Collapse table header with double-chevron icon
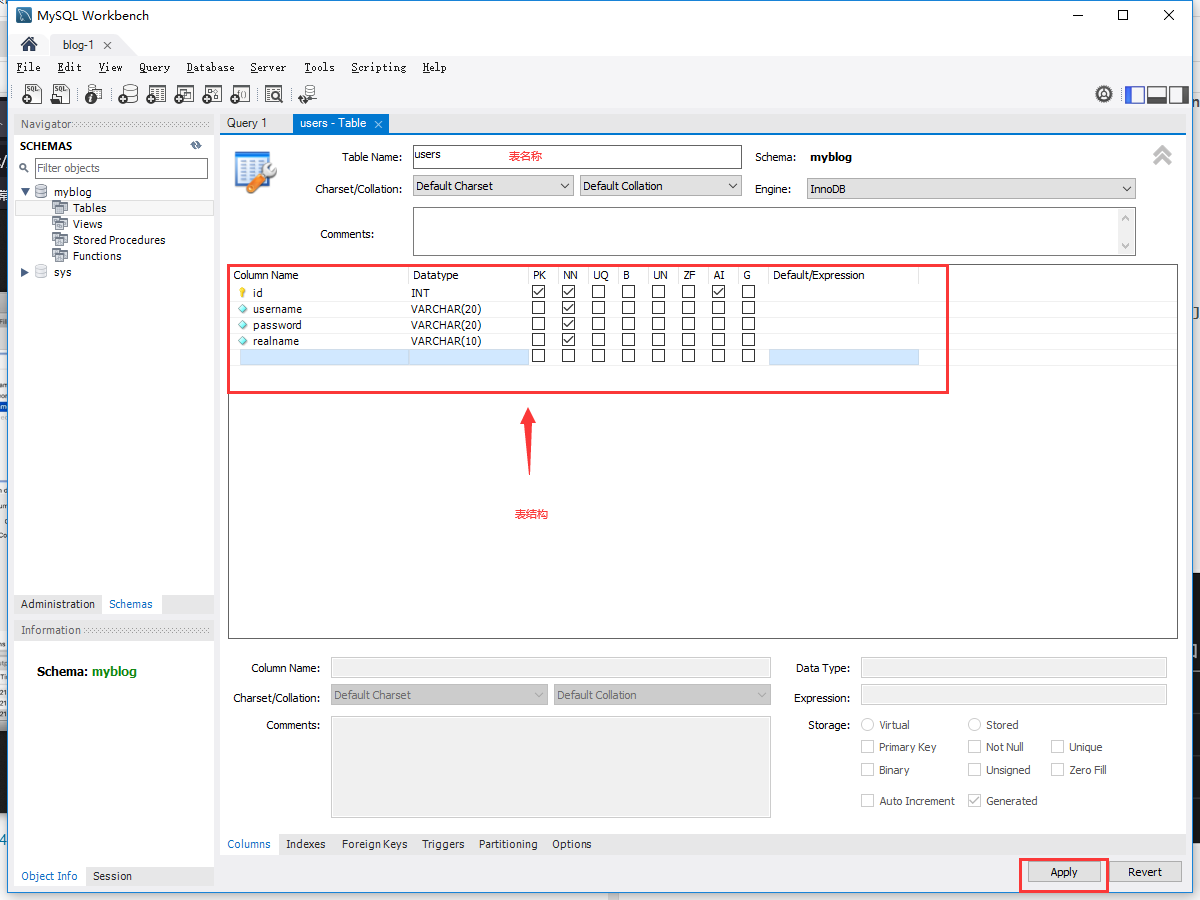The width and height of the screenshot is (1200, 900). pyautogui.click(x=1162, y=155)
